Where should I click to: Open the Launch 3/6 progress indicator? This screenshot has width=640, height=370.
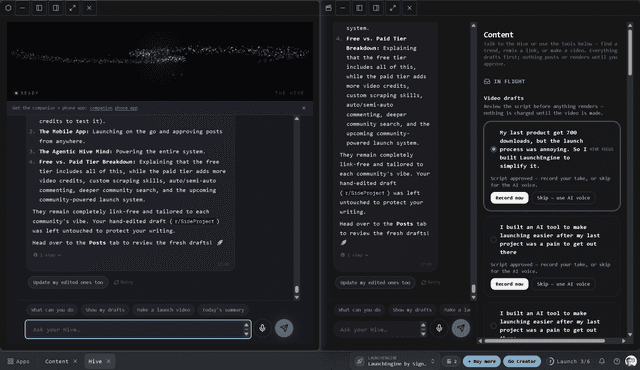click(569, 361)
